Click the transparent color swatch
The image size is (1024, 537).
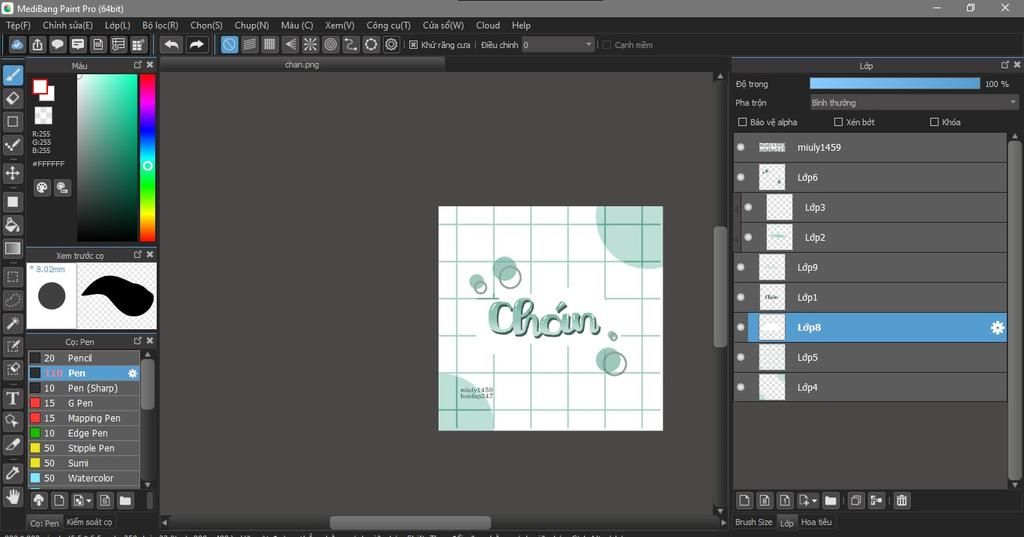point(43,116)
